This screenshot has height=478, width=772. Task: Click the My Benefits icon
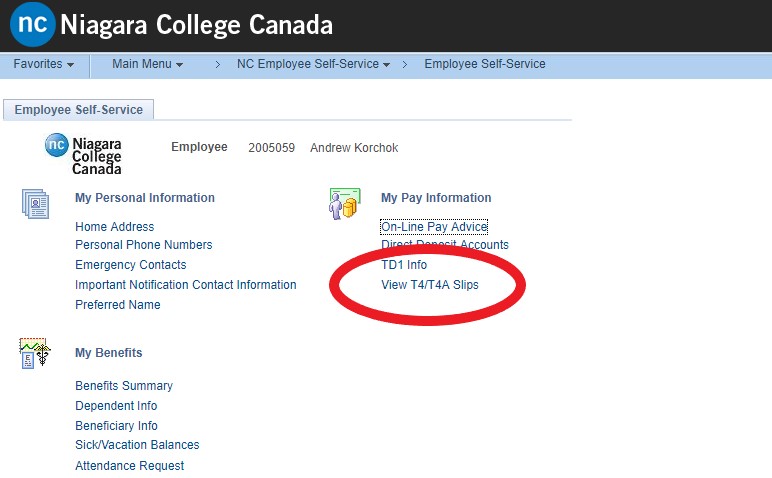(35, 353)
